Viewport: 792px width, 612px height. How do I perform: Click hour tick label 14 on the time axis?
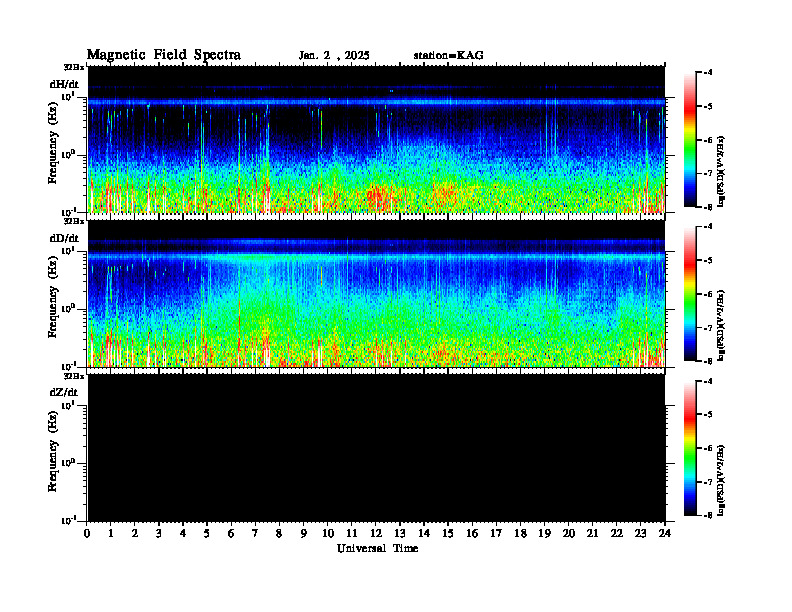pyautogui.click(x=424, y=534)
